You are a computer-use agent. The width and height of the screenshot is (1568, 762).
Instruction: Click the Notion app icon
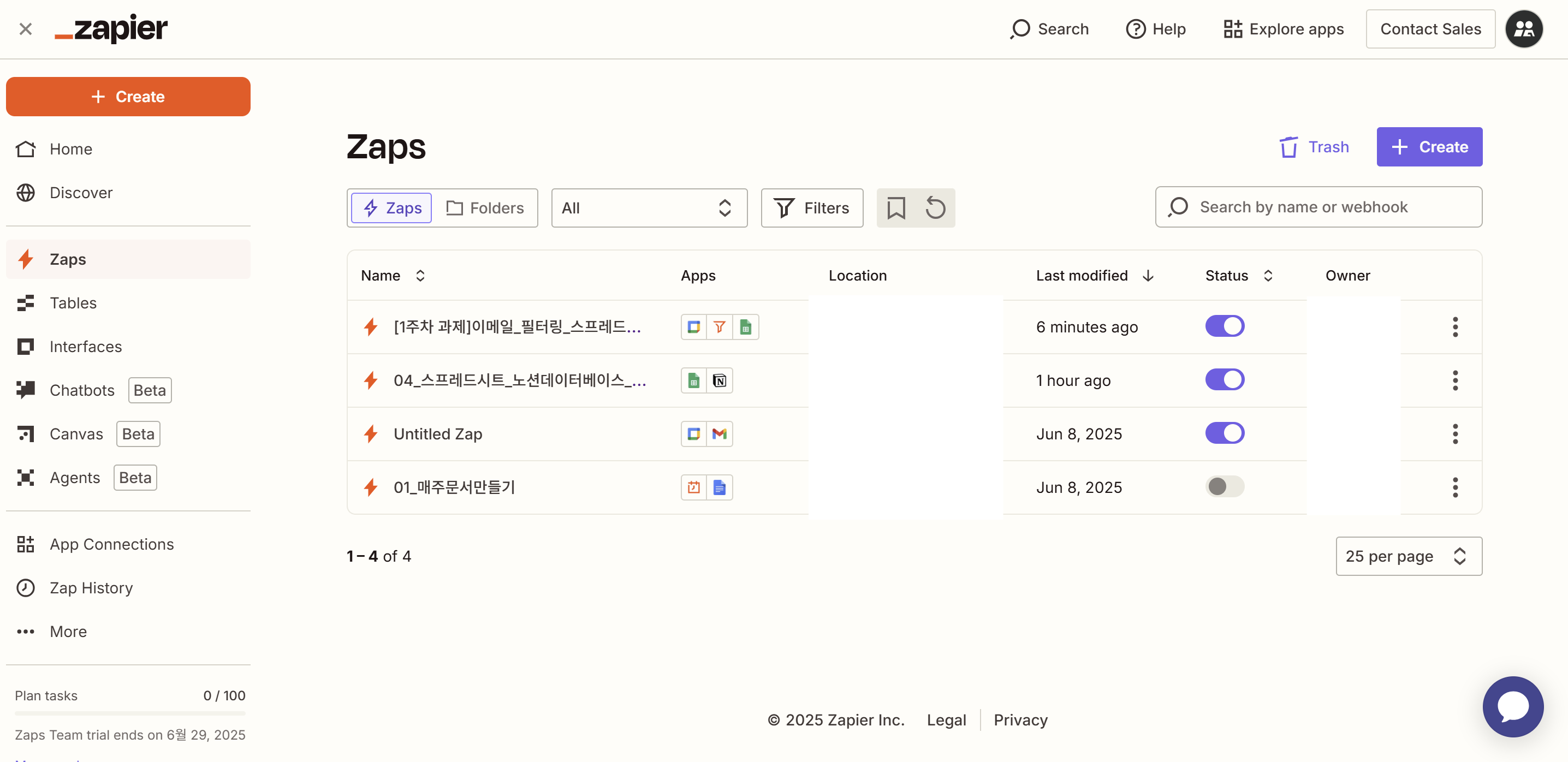click(720, 380)
